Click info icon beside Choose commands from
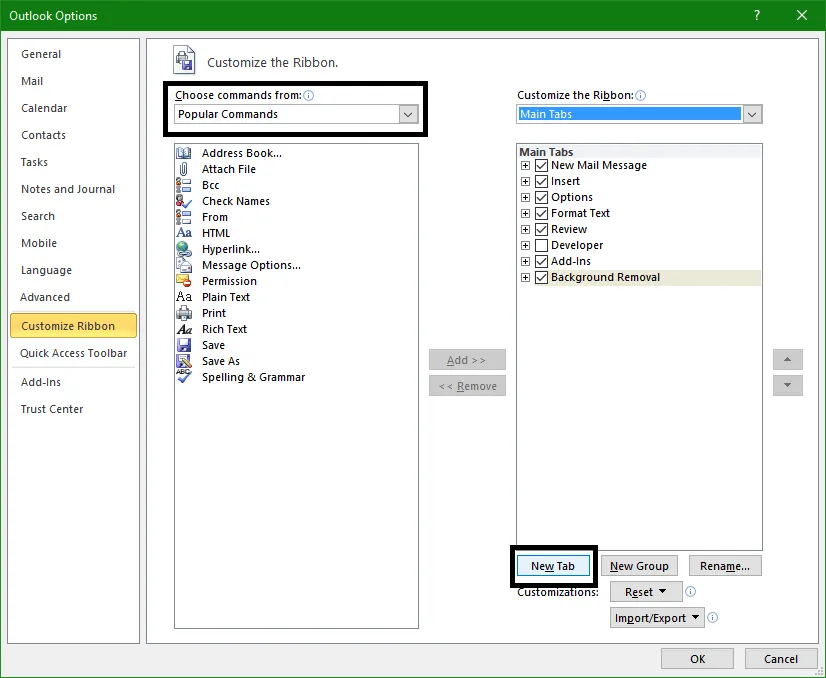The height and width of the screenshot is (678, 826). (309, 95)
